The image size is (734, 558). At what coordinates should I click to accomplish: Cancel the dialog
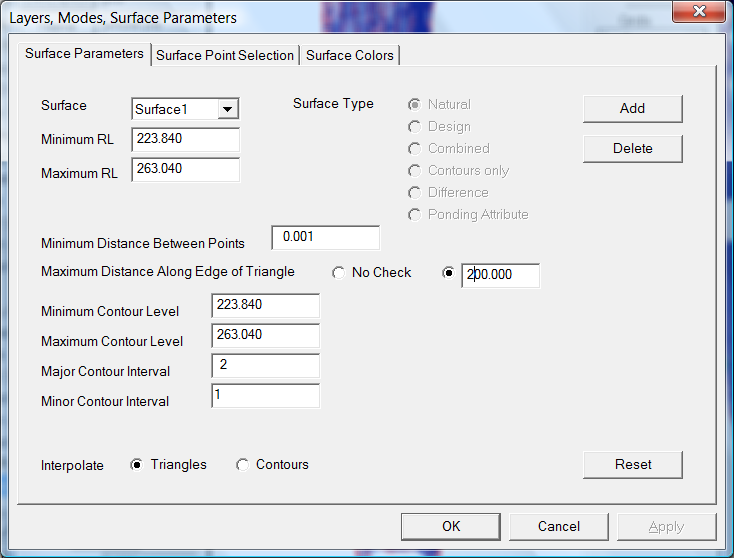(558, 526)
